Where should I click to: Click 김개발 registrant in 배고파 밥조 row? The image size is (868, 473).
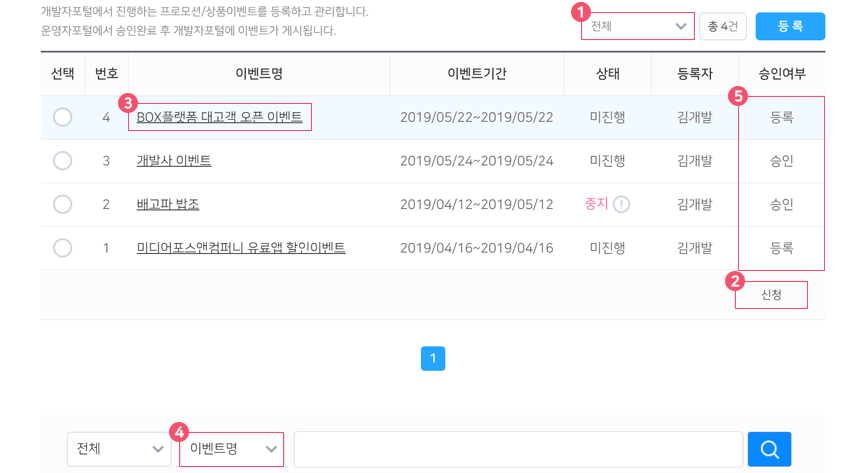pyautogui.click(x=695, y=204)
